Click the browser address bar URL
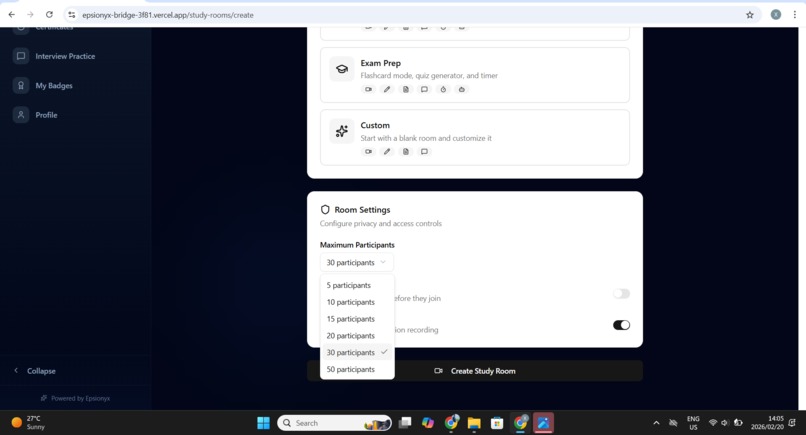Image resolution: width=806 pixels, height=435 pixels. [x=168, y=15]
